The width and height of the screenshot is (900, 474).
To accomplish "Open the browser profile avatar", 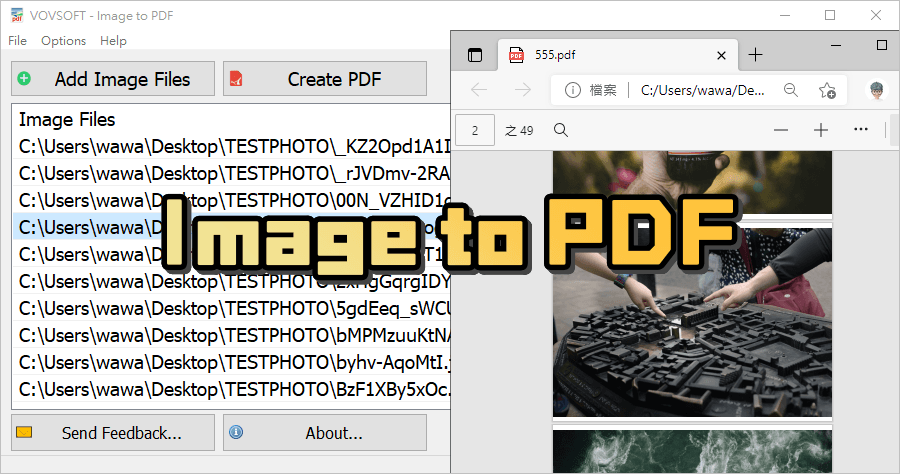I will [x=876, y=90].
